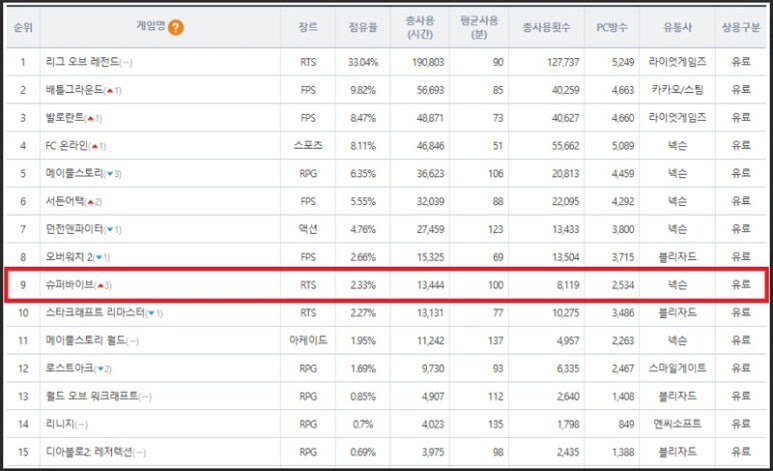
Task: Select the 카카오/스팀 publisher cell
Action: [677, 90]
